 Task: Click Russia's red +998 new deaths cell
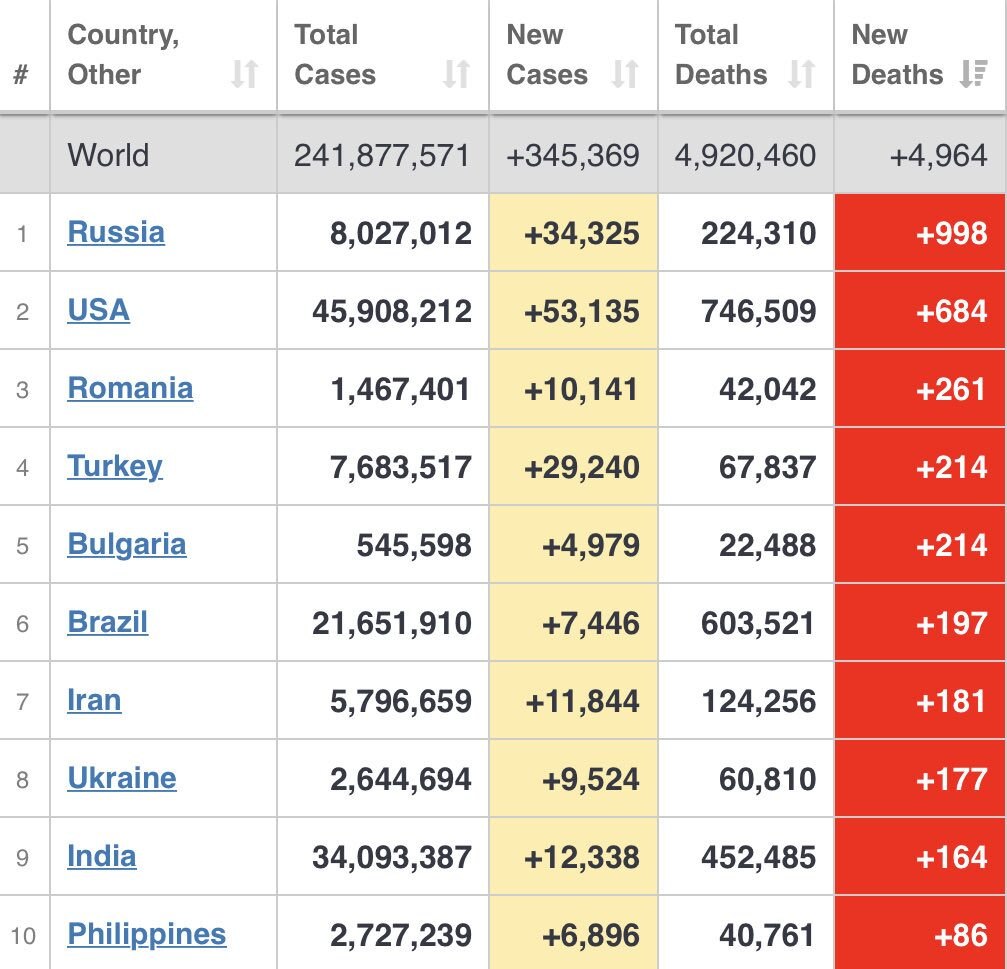tap(920, 233)
